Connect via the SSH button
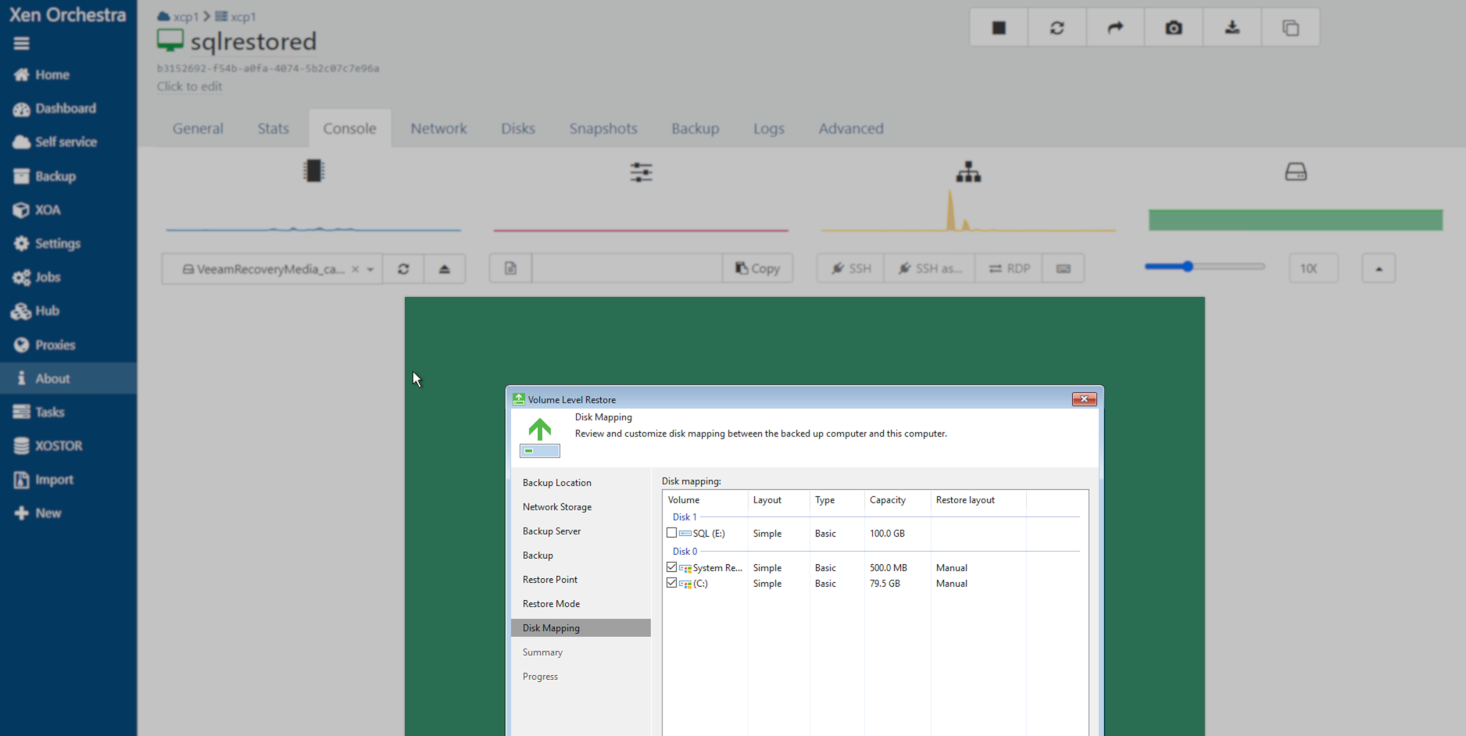1466x736 pixels. [x=850, y=269]
